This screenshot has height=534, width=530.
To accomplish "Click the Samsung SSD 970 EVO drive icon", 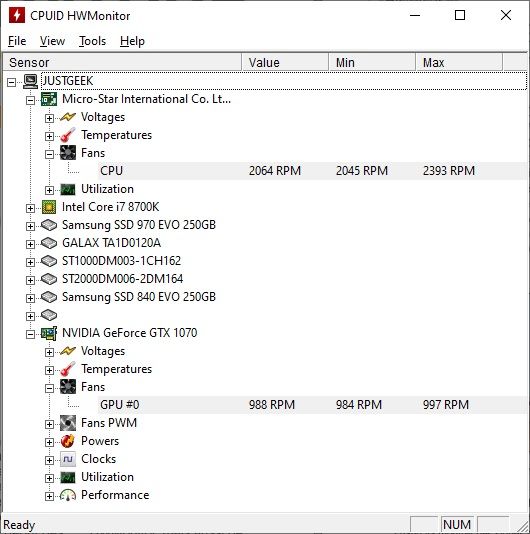I will point(49,225).
